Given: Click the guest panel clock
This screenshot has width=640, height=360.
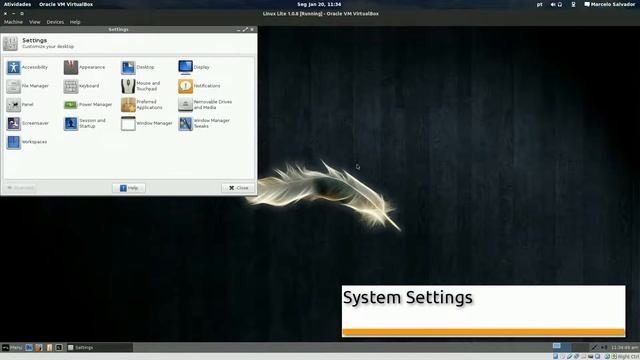Looking at the screenshot, I should click(x=624, y=347).
